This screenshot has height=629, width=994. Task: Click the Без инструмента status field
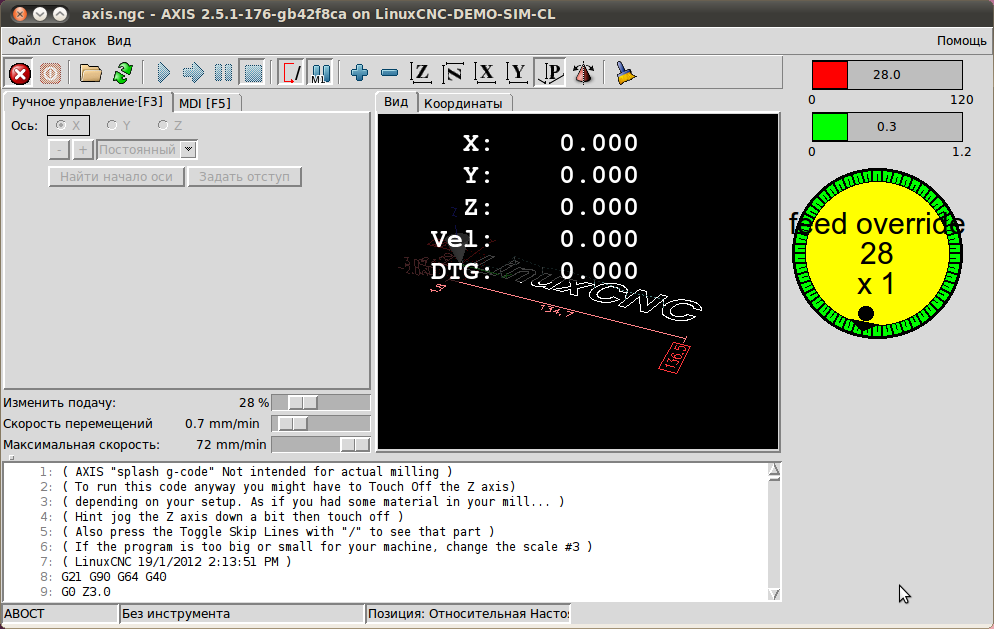pyautogui.click(x=242, y=614)
